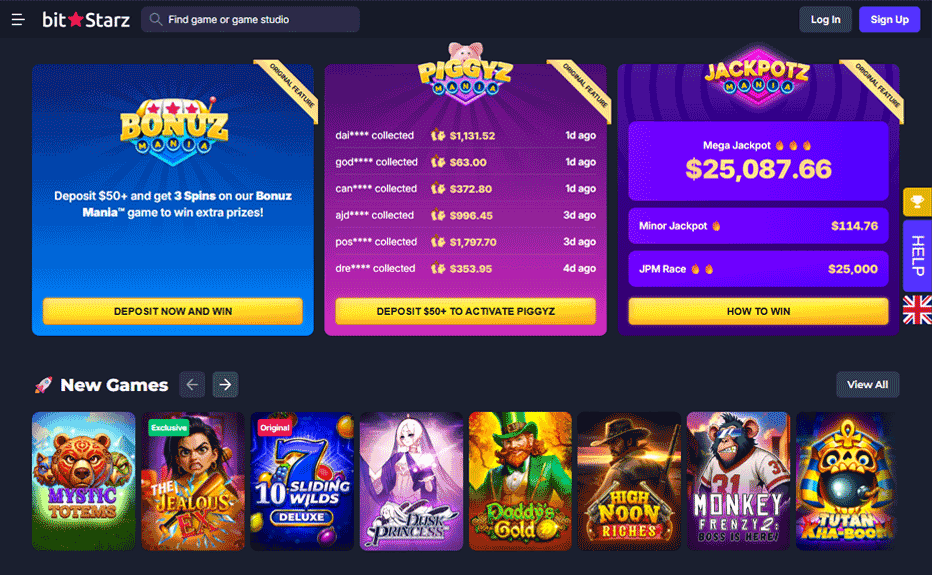Open the Monkey Frenzy 2 game thumbnail
Viewport: 932px width, 575px height.
(x=738, y=481)
